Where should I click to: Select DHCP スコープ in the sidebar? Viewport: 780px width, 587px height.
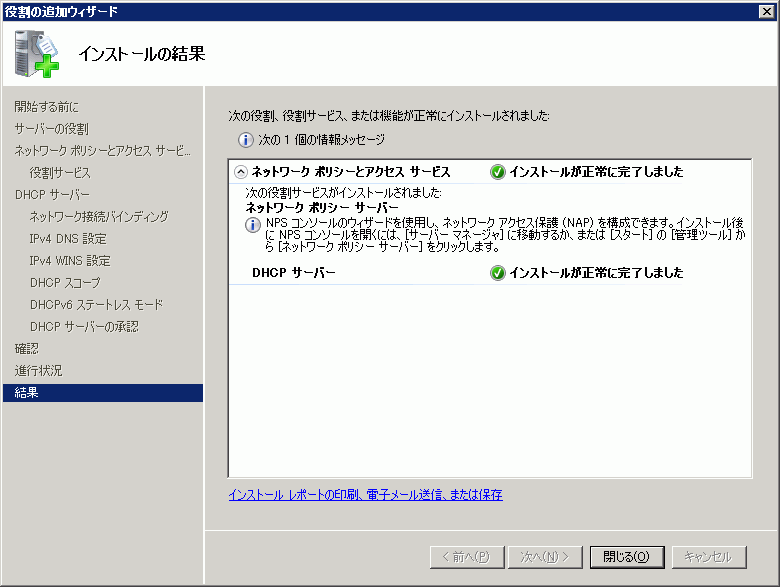coord(65,283)
